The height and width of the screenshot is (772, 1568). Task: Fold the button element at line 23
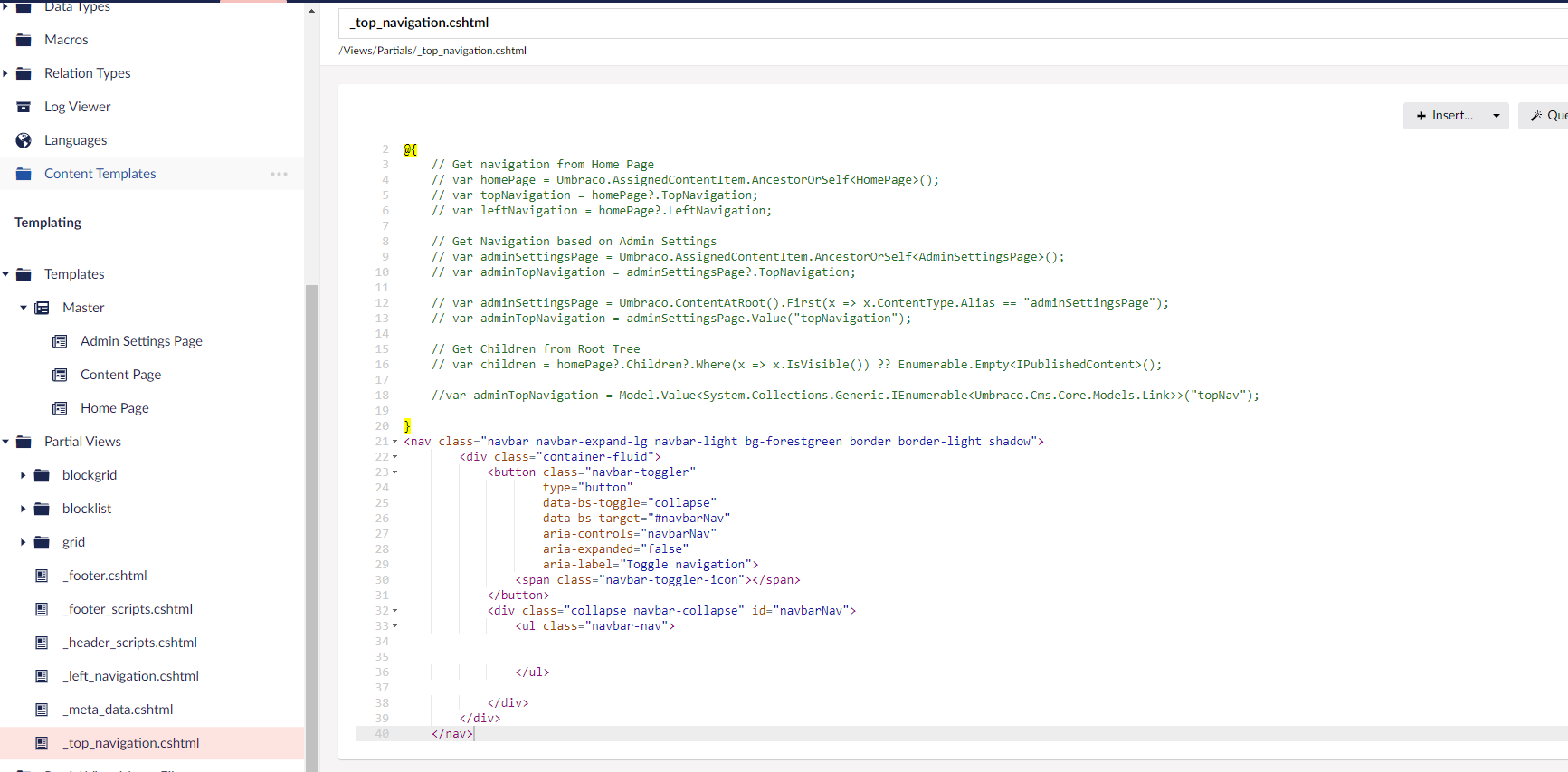(394, 472)
